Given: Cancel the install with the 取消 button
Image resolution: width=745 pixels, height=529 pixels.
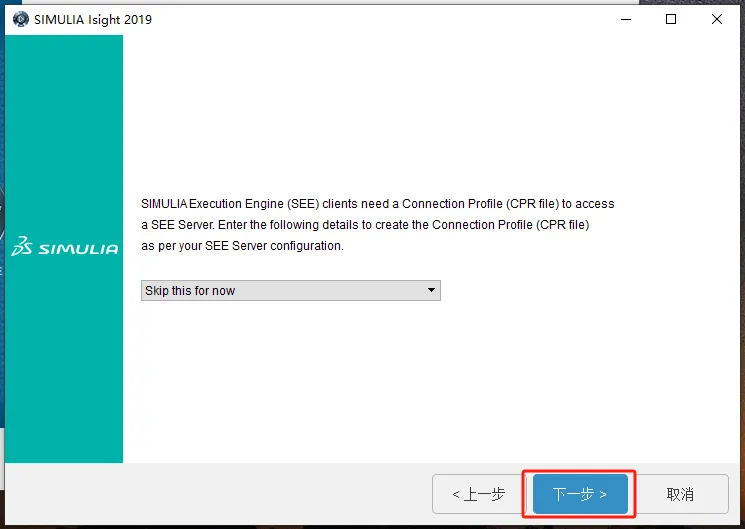Looking at the screenshot, I should 680,494.
